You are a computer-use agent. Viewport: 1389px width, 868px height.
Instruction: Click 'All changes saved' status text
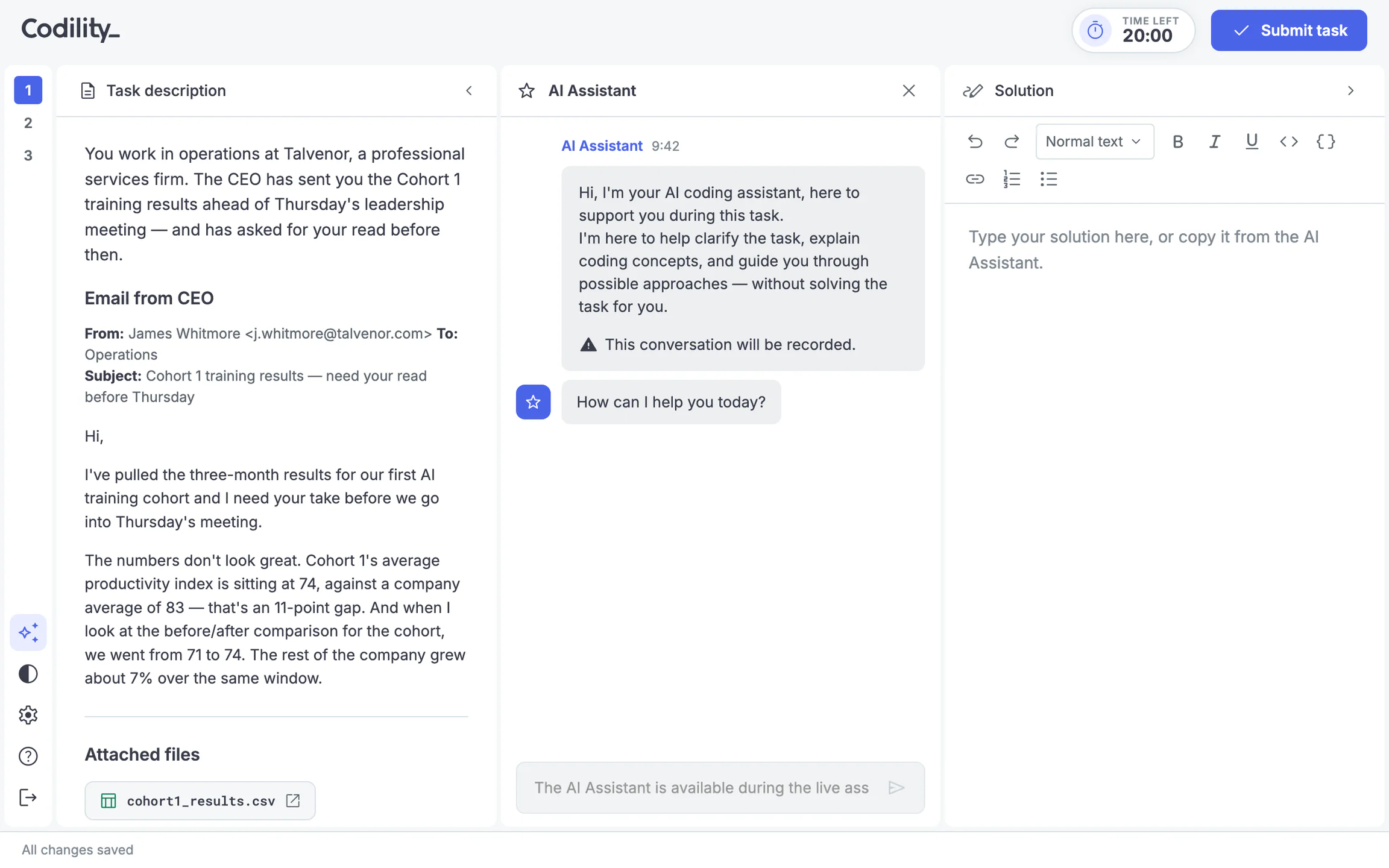coord(78,850)
